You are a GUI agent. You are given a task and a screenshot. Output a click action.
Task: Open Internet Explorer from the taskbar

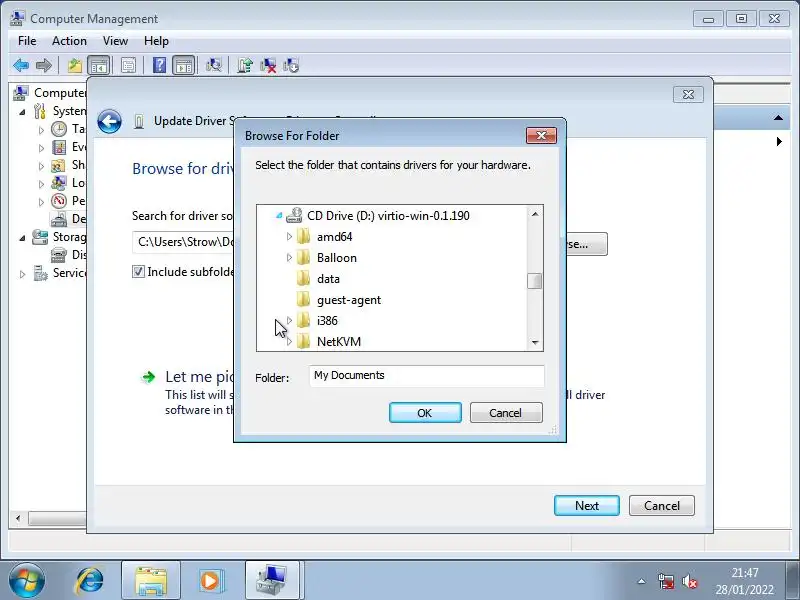point(90,581)
